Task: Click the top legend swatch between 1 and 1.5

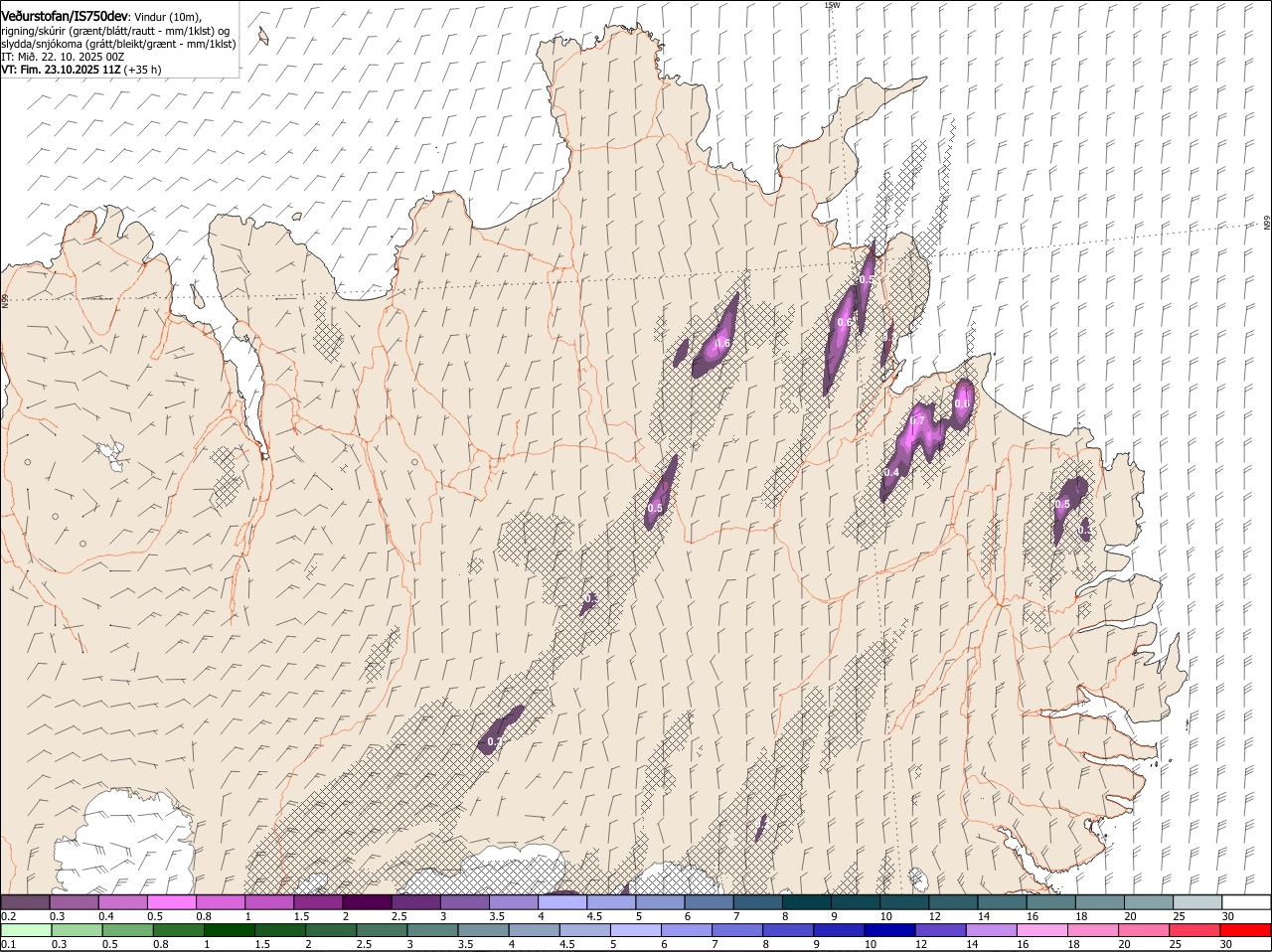Action: coord(269,902)
